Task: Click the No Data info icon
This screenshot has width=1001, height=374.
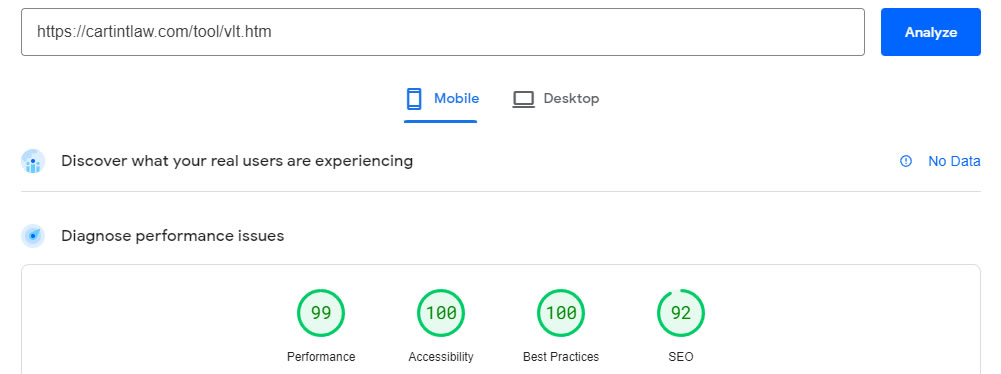Action: coord(906,161)
